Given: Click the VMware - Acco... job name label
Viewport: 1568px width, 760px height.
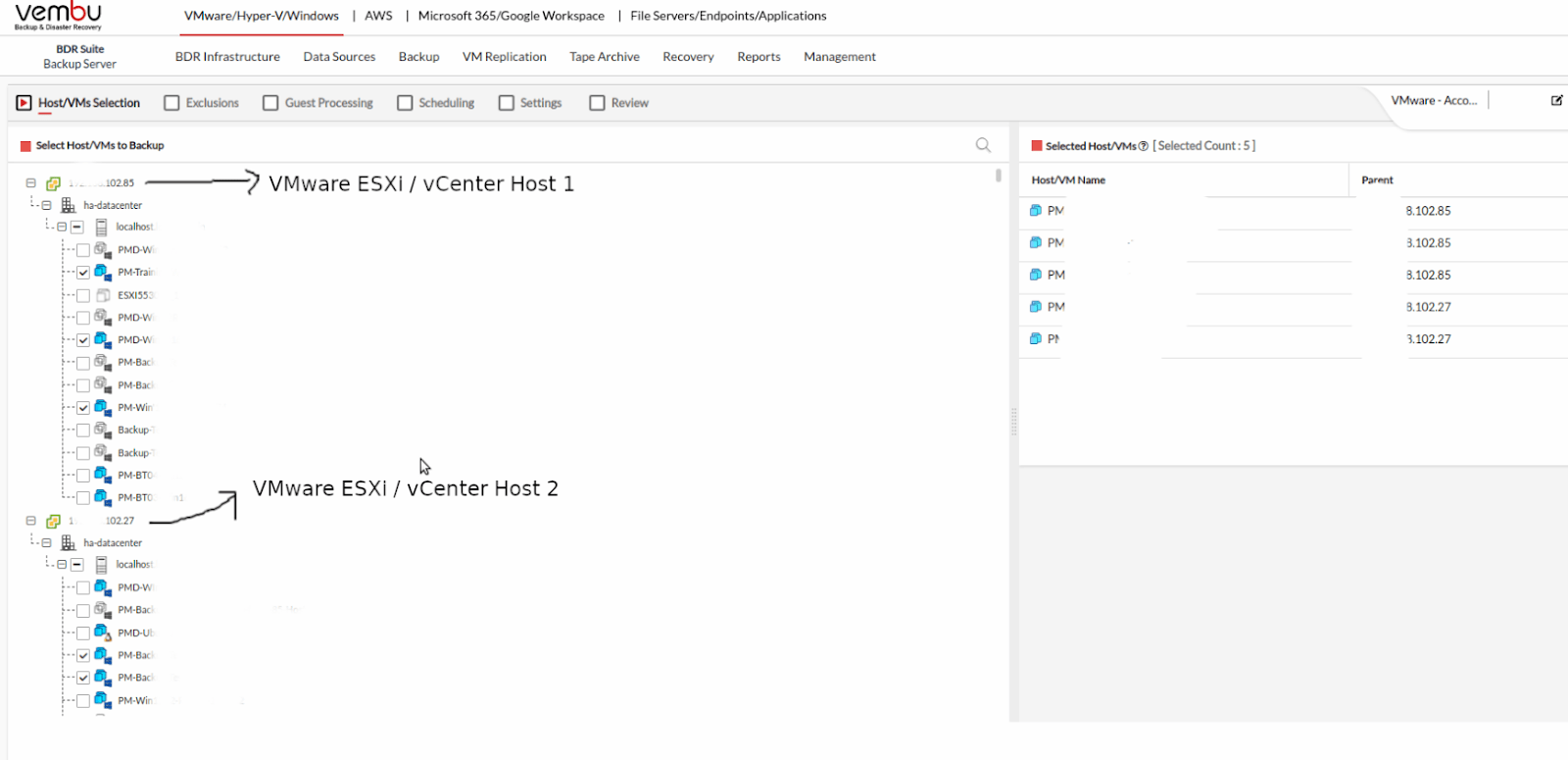Looking at the screenshot, I should [x=1434, y=100].
